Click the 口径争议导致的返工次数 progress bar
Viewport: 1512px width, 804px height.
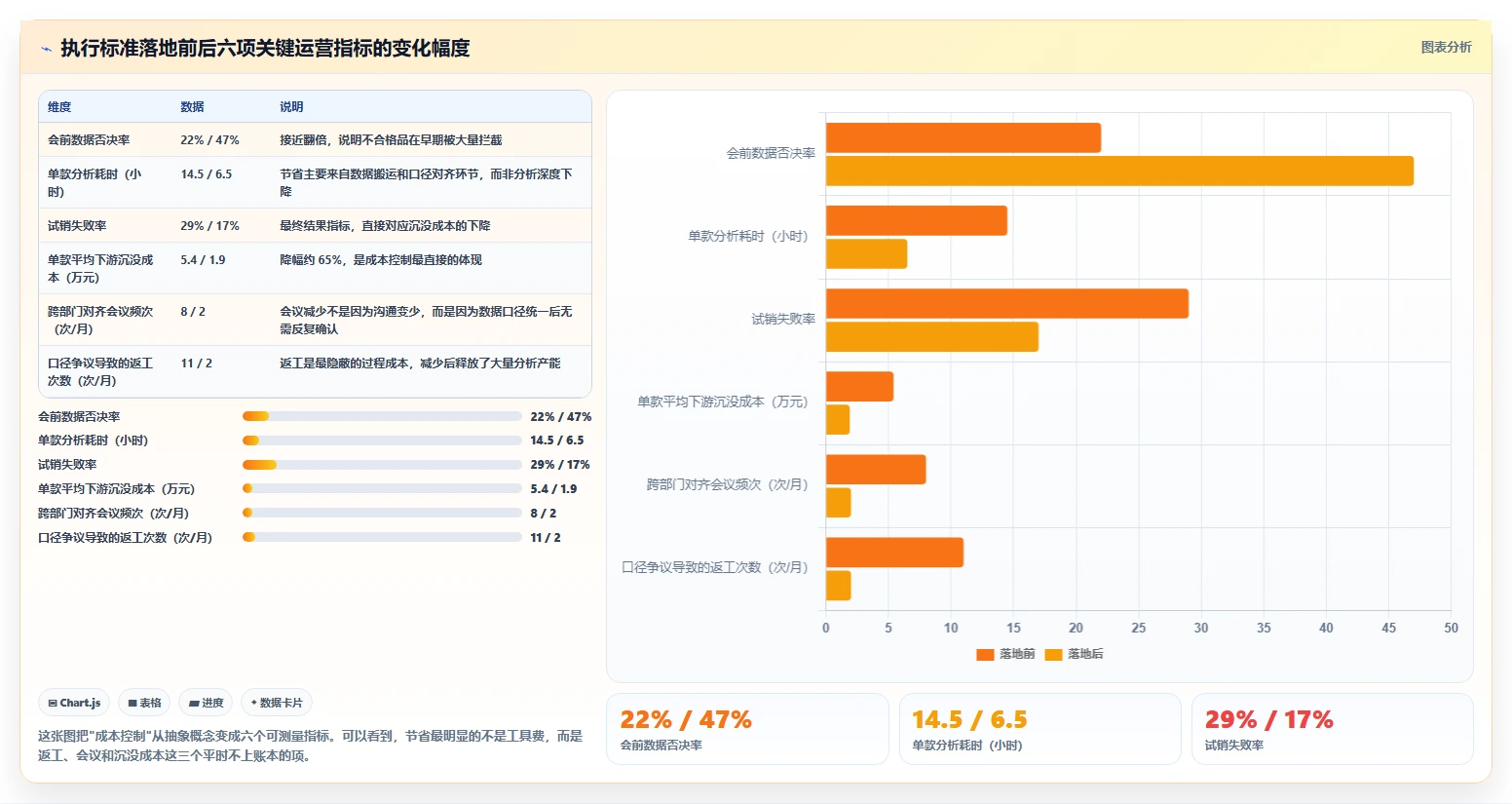(x=382, y=537)
